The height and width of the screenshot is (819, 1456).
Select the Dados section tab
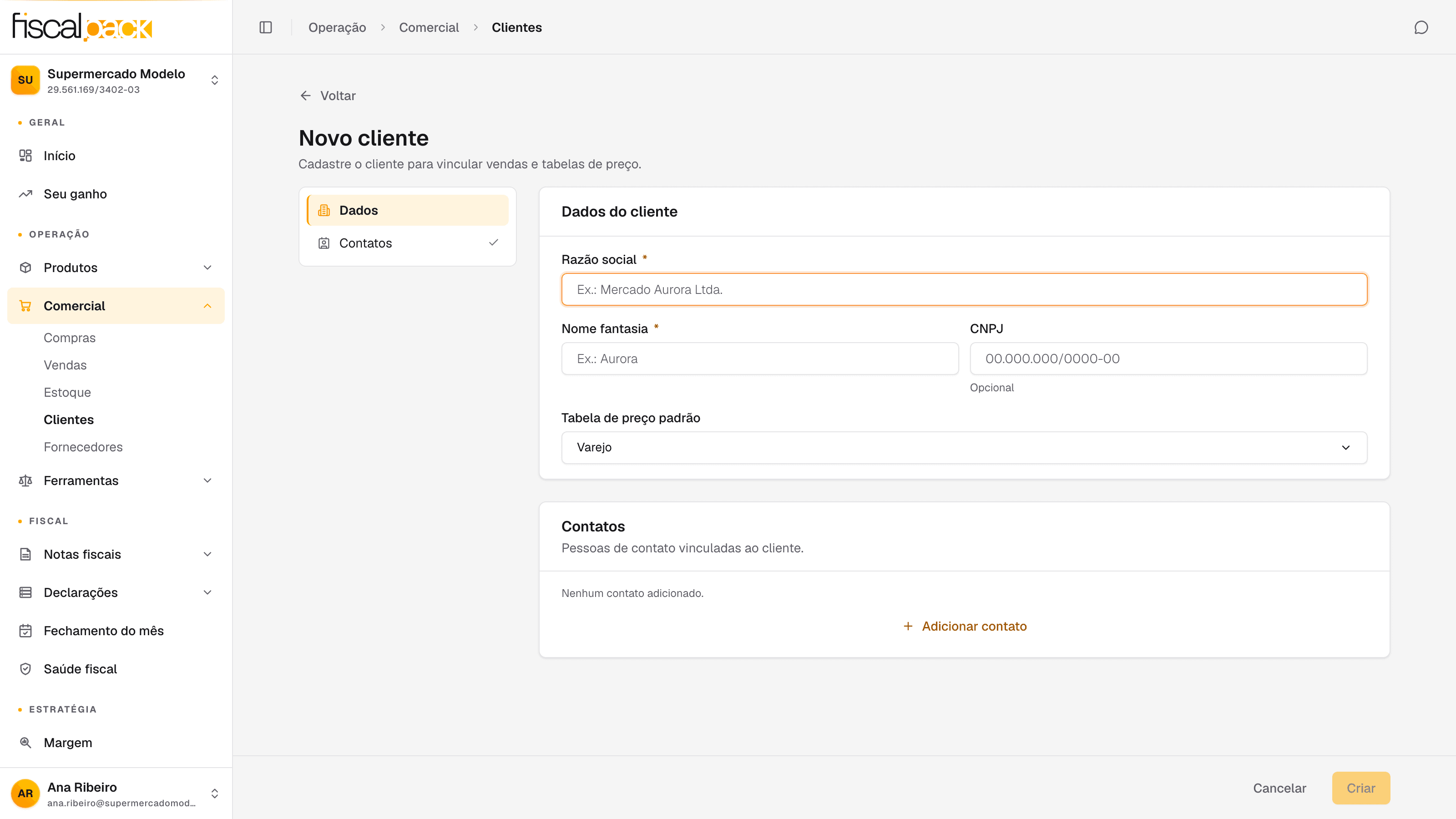click(407, 210)
